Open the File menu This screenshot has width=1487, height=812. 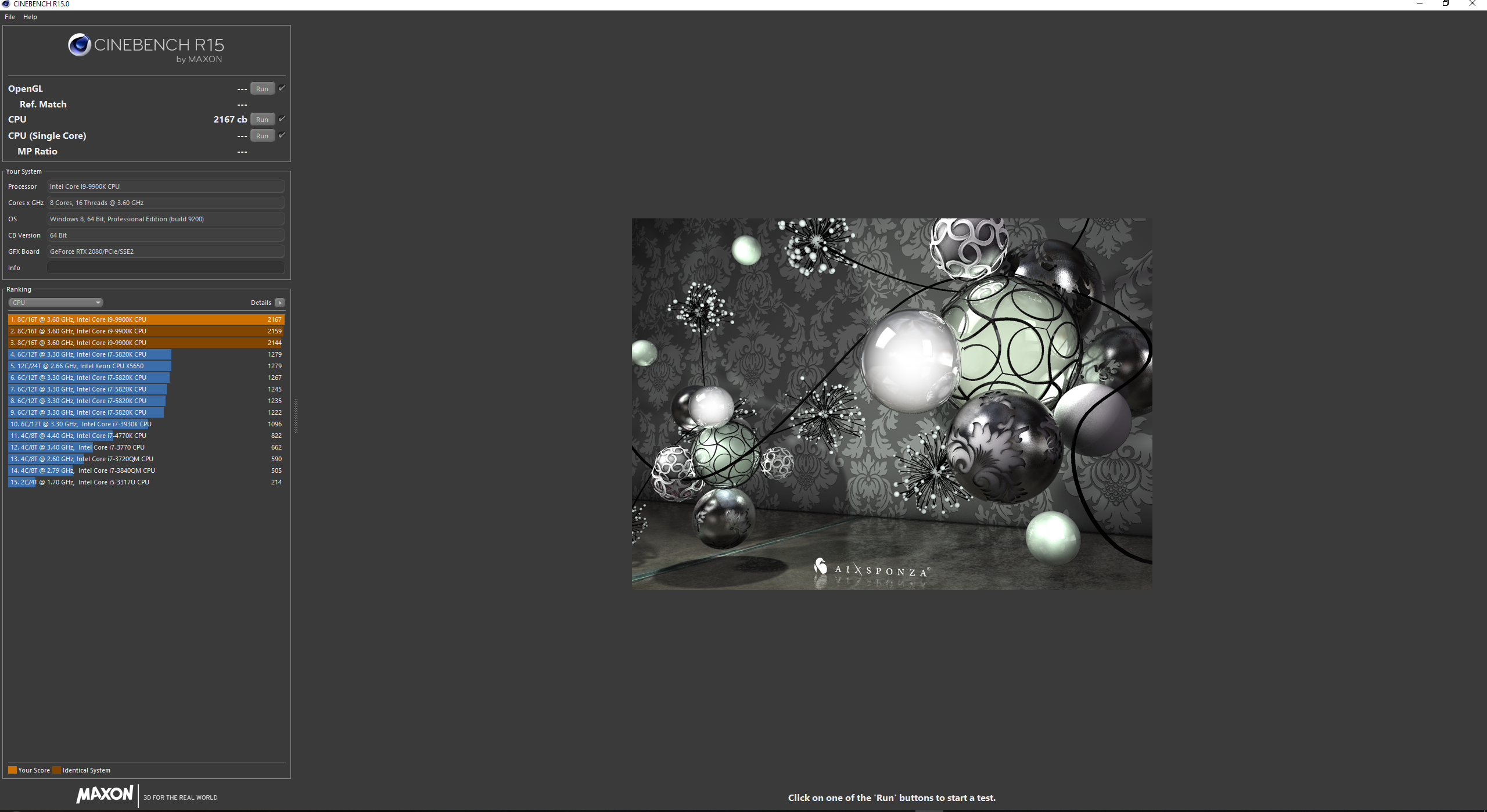point(10,17)
